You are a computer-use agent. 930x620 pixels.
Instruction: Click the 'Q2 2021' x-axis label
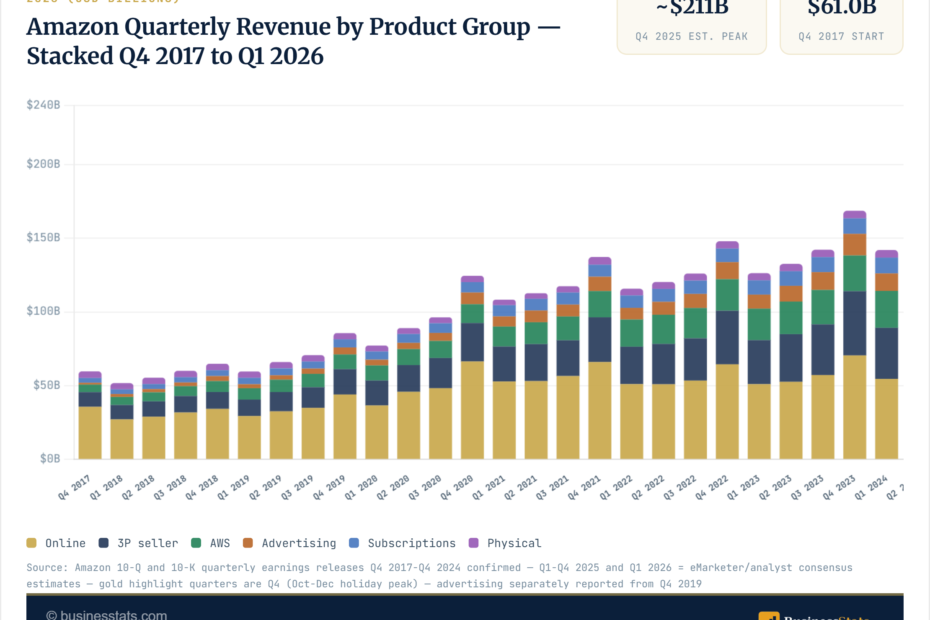(520, 487)
